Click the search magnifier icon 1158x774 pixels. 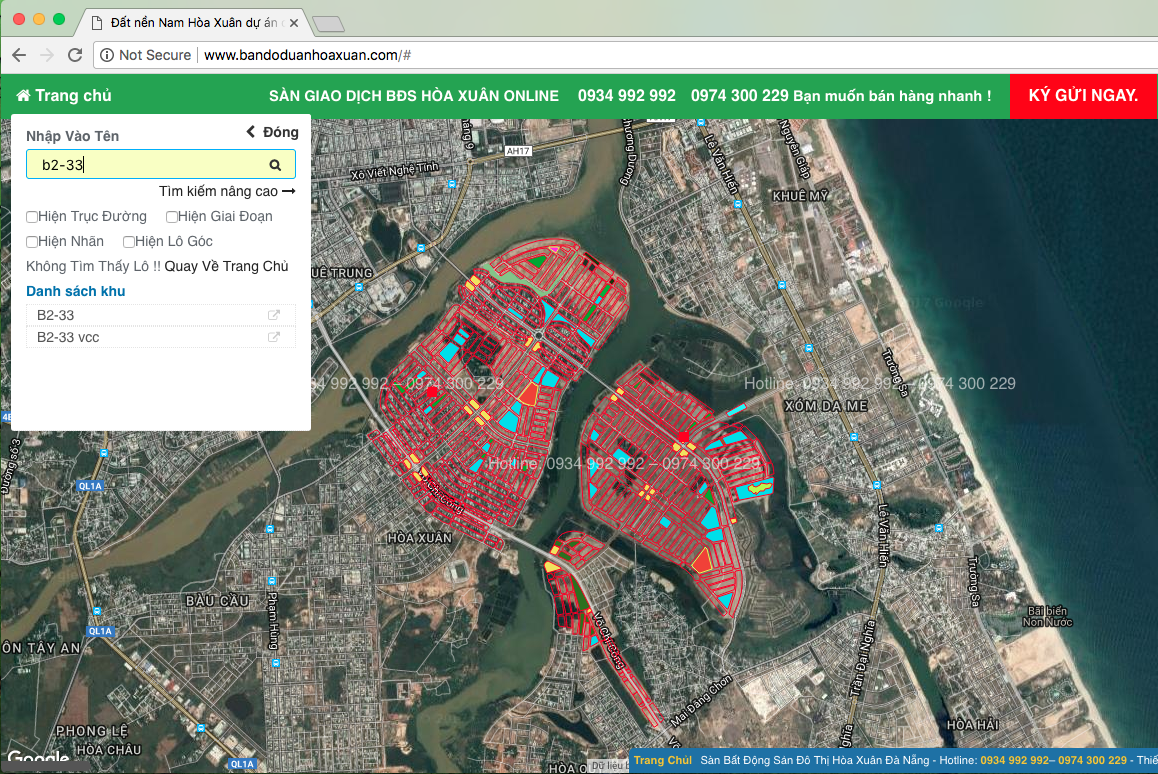tap(275, 165)
